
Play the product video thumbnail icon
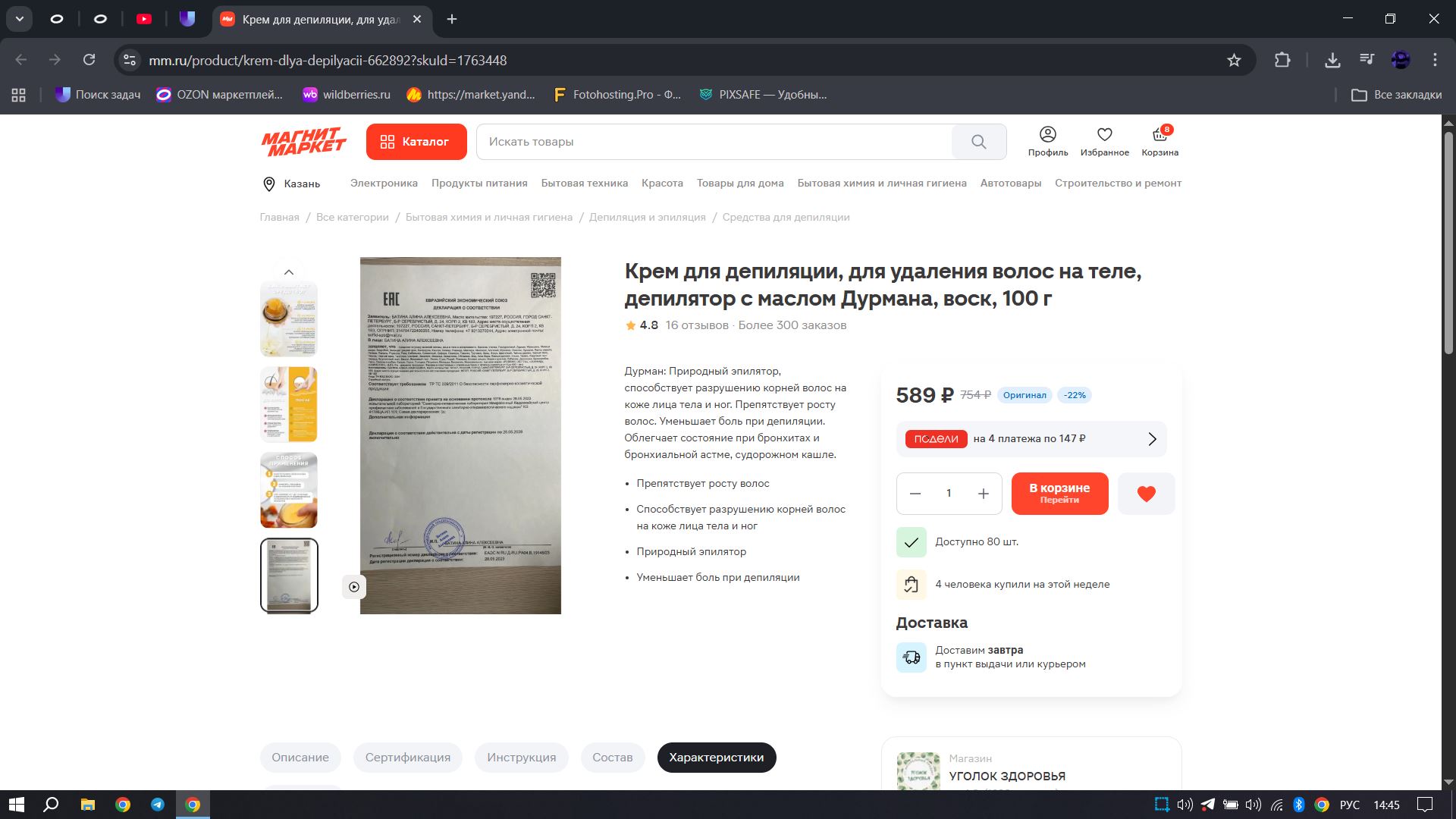(x=354, y=586)
